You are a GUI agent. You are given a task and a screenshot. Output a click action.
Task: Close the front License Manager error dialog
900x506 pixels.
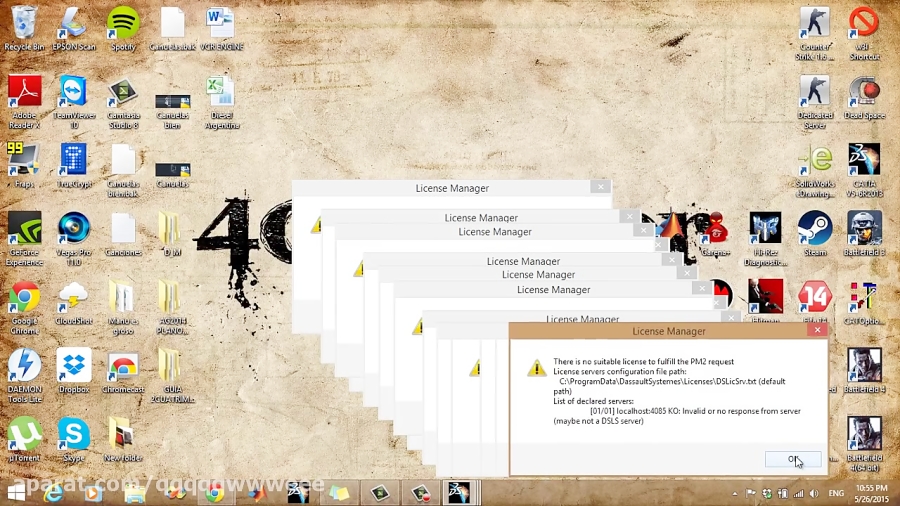[x=817, y=330]
